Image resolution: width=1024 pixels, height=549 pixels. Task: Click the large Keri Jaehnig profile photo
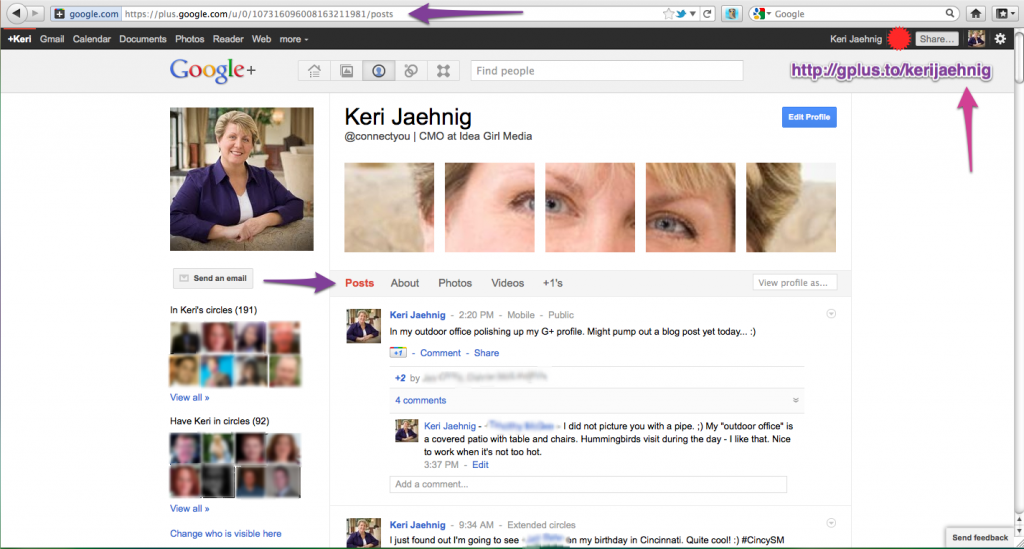242,179
